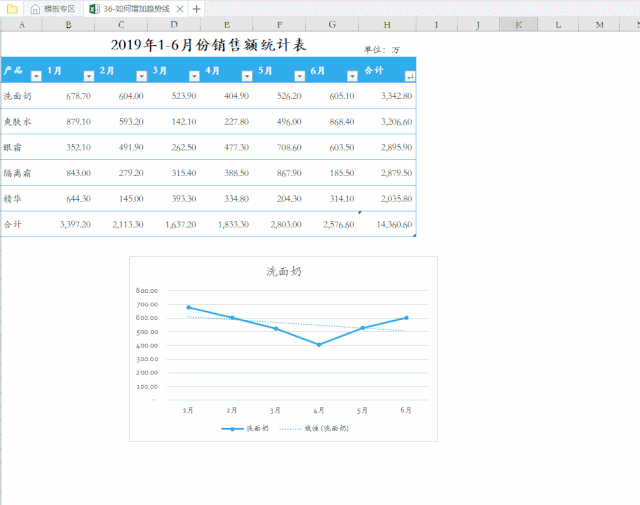Select the 洗面奶 product cell
The image size is (640, 505).
click(22, 96)
